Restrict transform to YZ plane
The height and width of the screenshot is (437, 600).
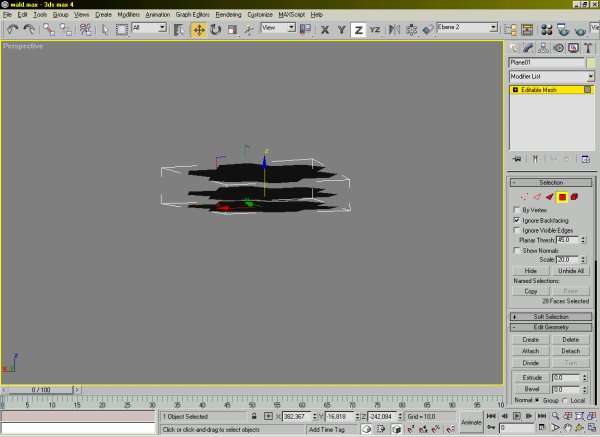pyautogui.click(x=375, y=29)
